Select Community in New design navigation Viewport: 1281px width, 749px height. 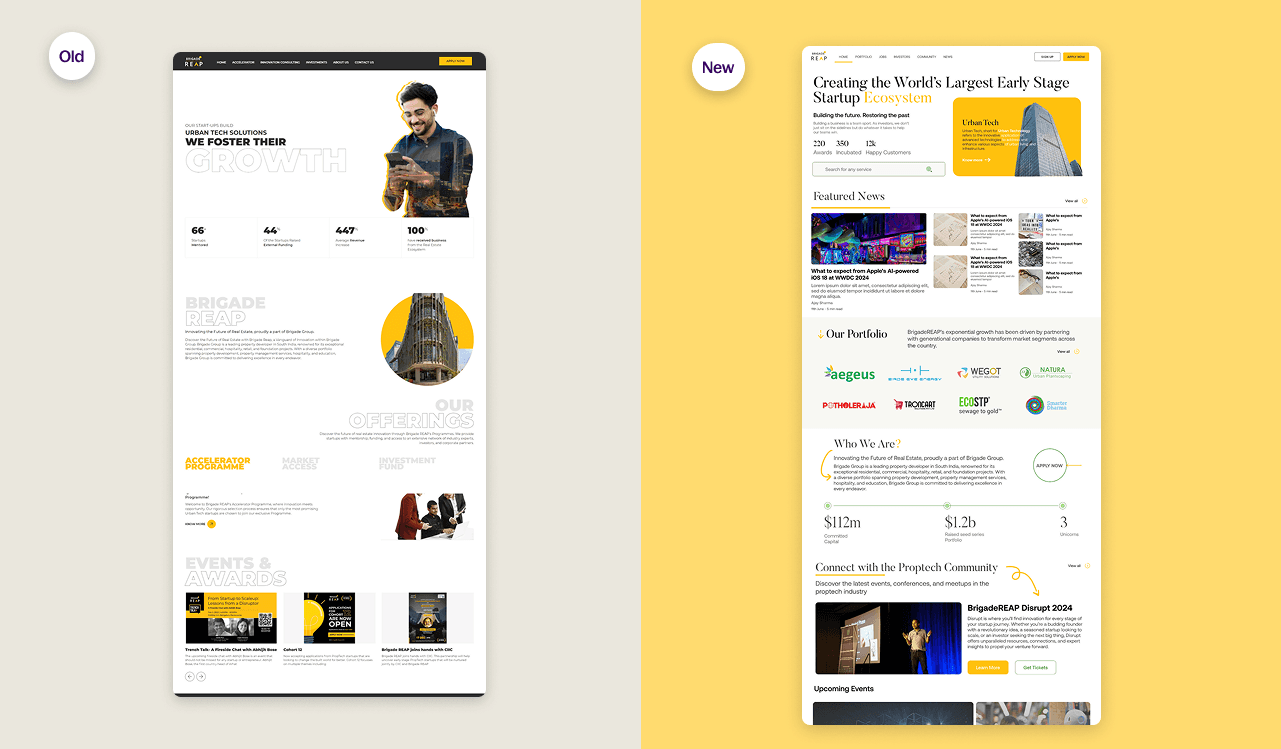[x=927, y=57]
